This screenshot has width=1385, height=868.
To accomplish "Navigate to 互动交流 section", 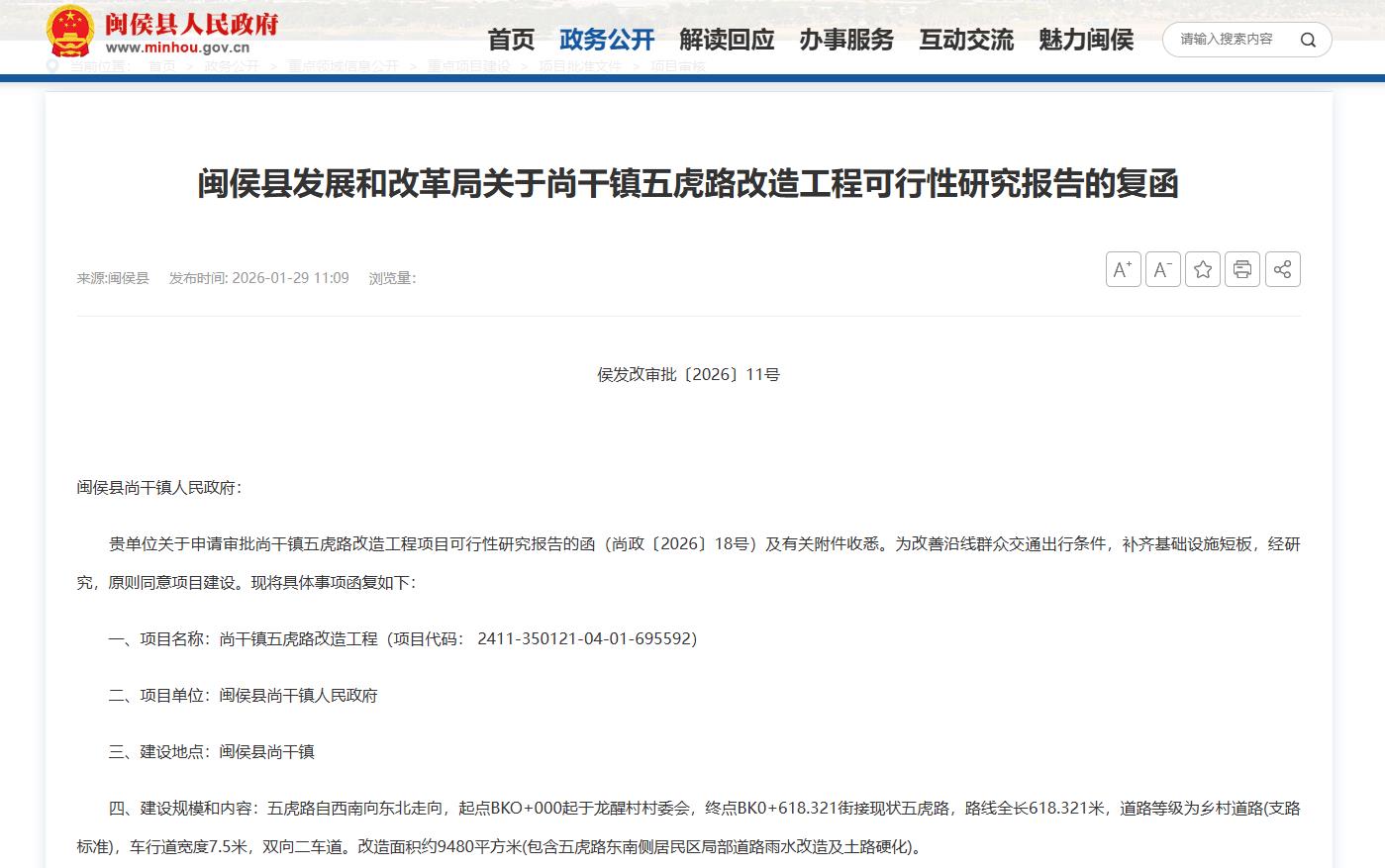I will click(966, 40).
